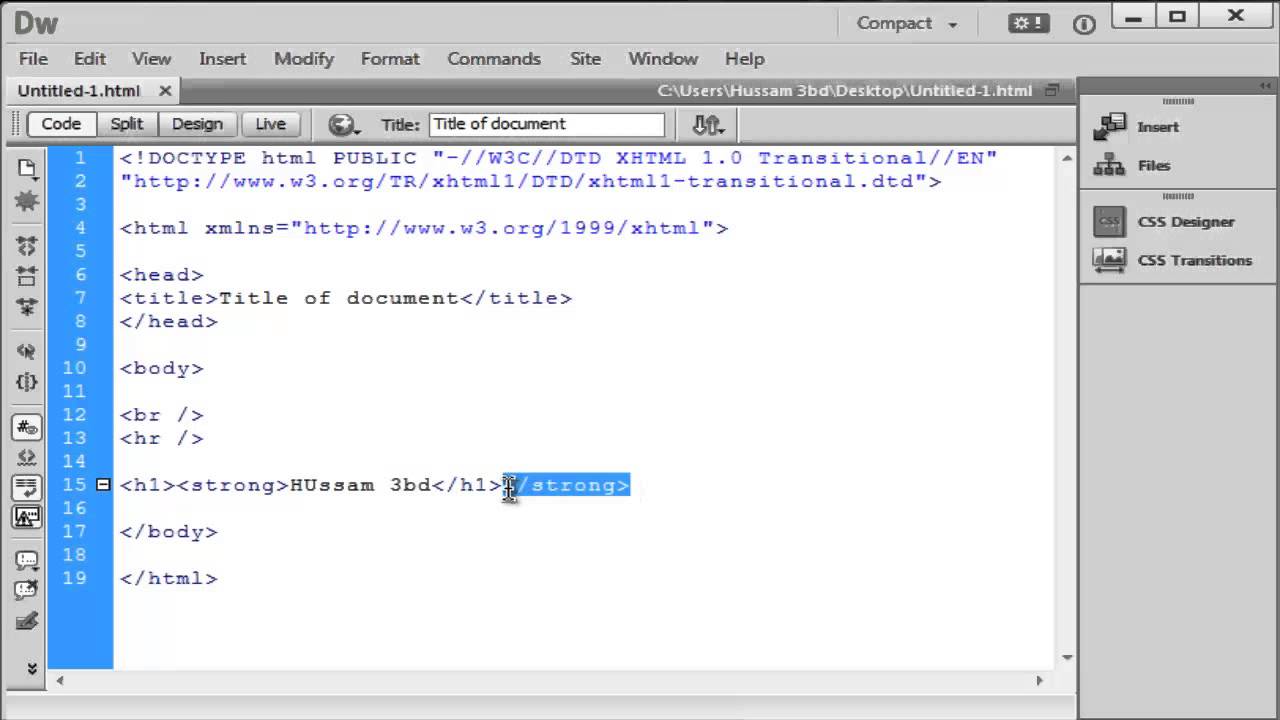Click the info circle icon in title bar
Image resolution: width=1280 pixels, height=720 pixels.
click(1084, 24)
